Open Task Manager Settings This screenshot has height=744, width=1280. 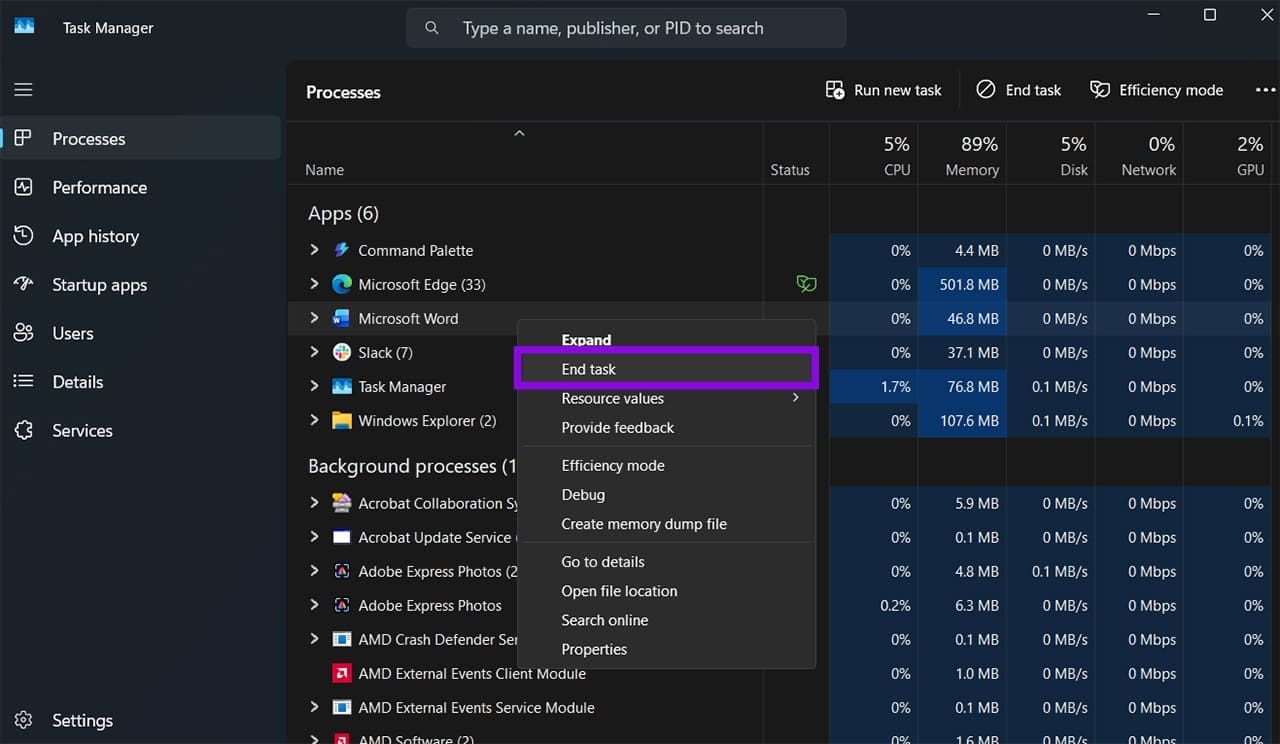(x=141, y=720)
